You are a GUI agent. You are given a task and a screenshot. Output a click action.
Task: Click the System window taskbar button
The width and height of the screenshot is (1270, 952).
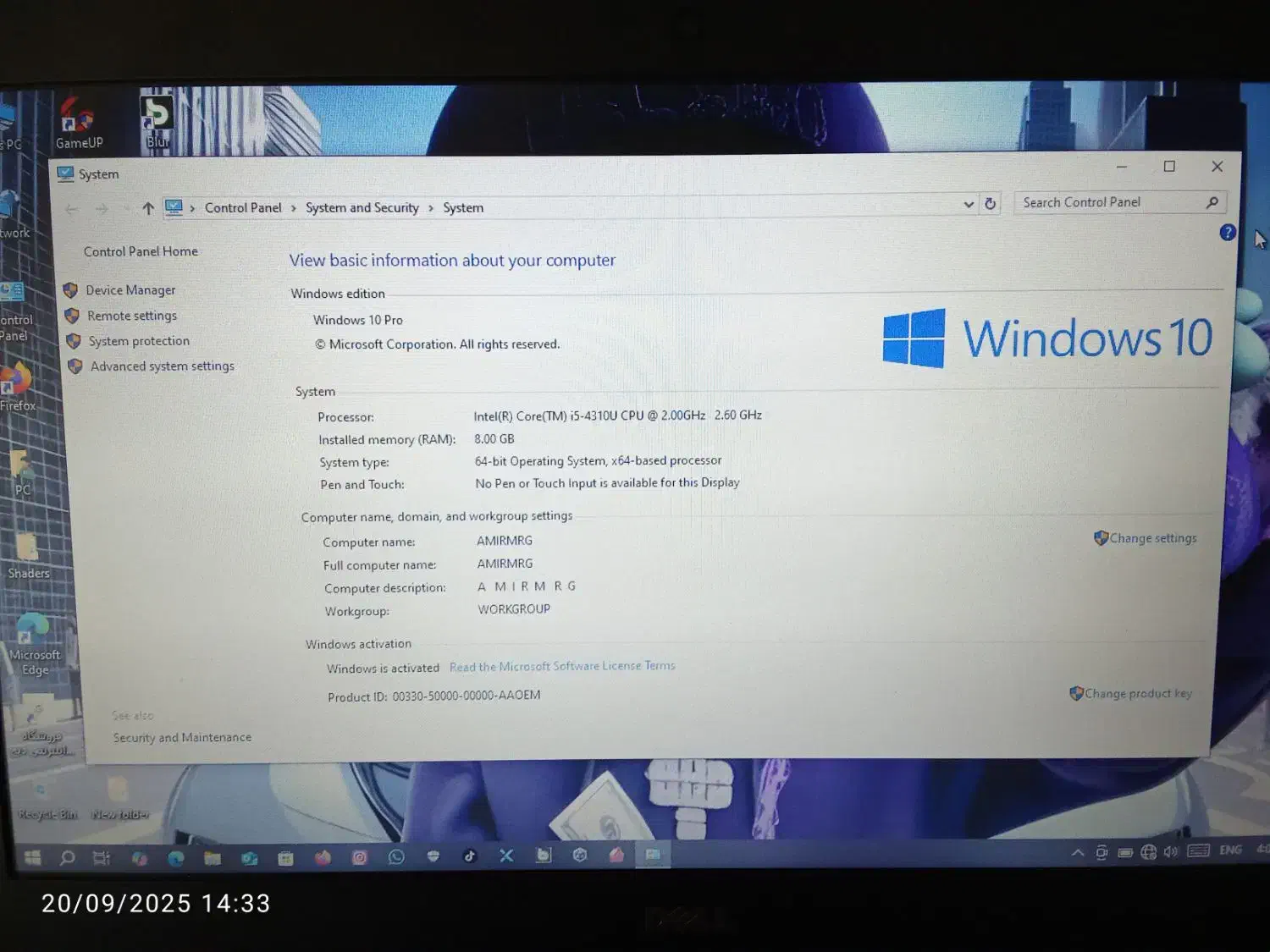(x=653, y=855)
